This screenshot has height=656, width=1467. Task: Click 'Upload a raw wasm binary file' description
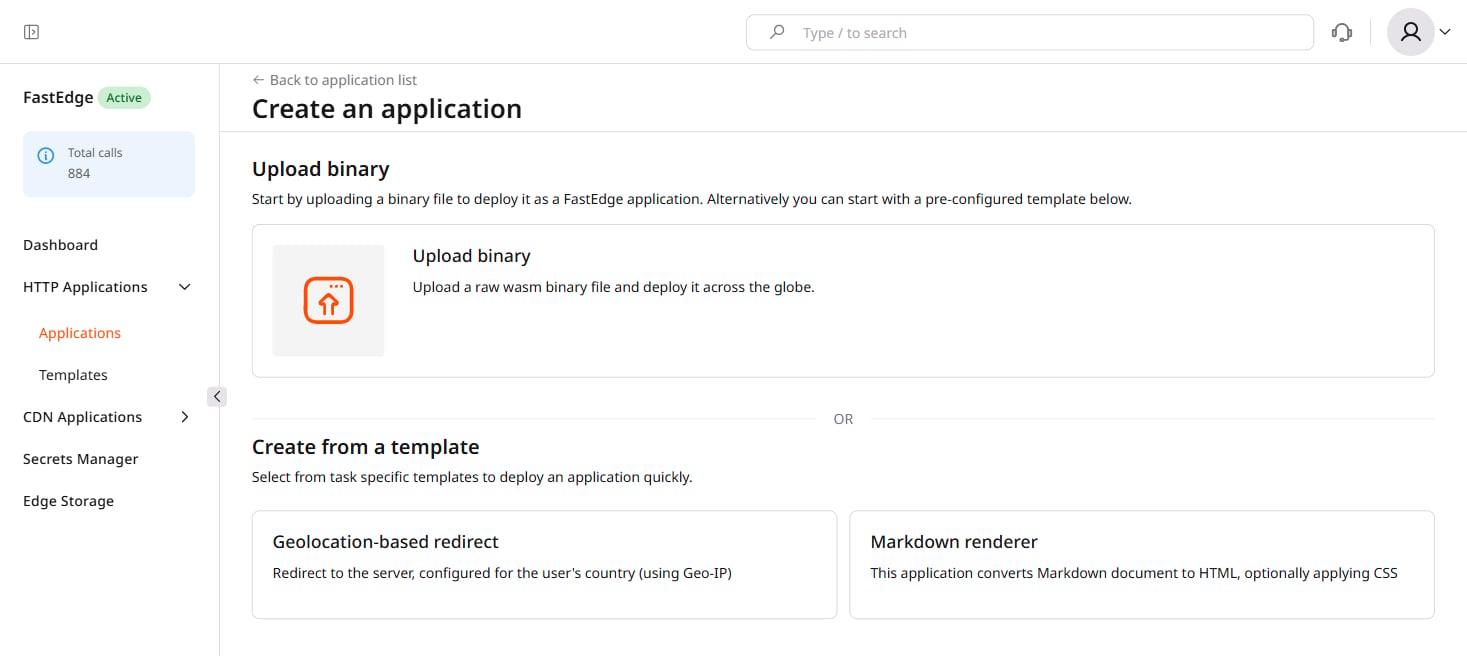coord(614,287)
